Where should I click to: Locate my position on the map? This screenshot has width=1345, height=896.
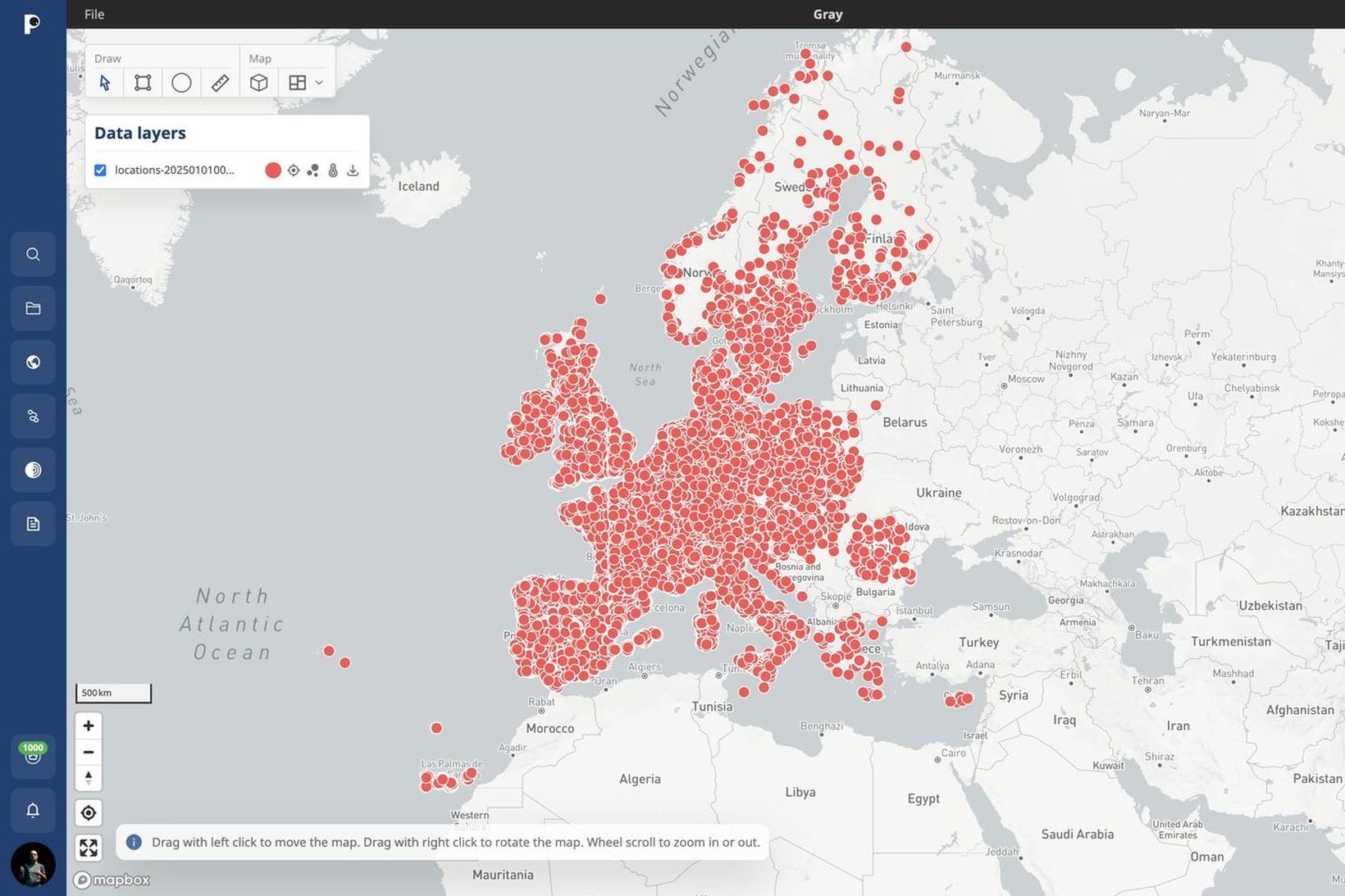89,813
